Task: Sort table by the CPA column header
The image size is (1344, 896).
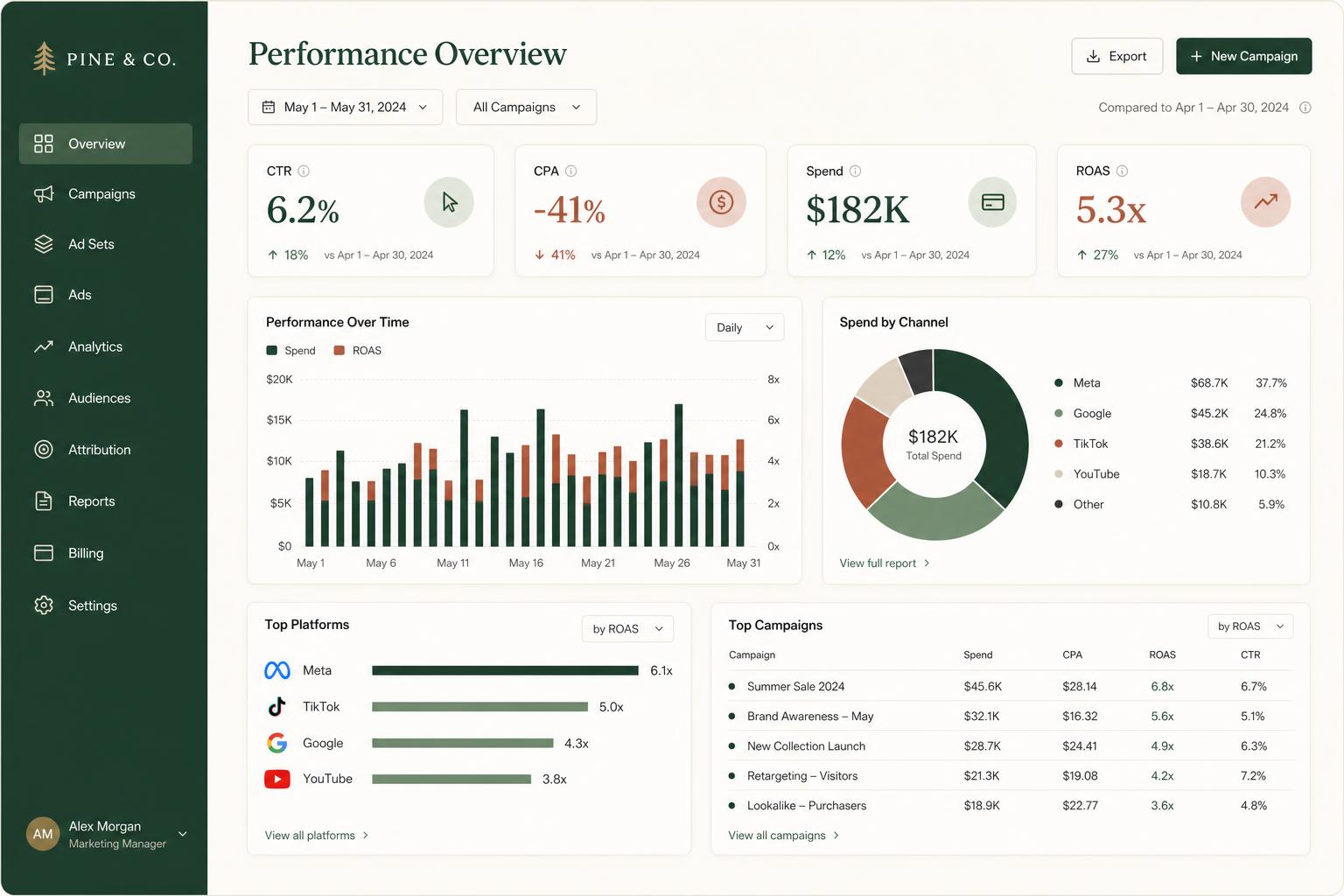Action: coord(1072,655)
